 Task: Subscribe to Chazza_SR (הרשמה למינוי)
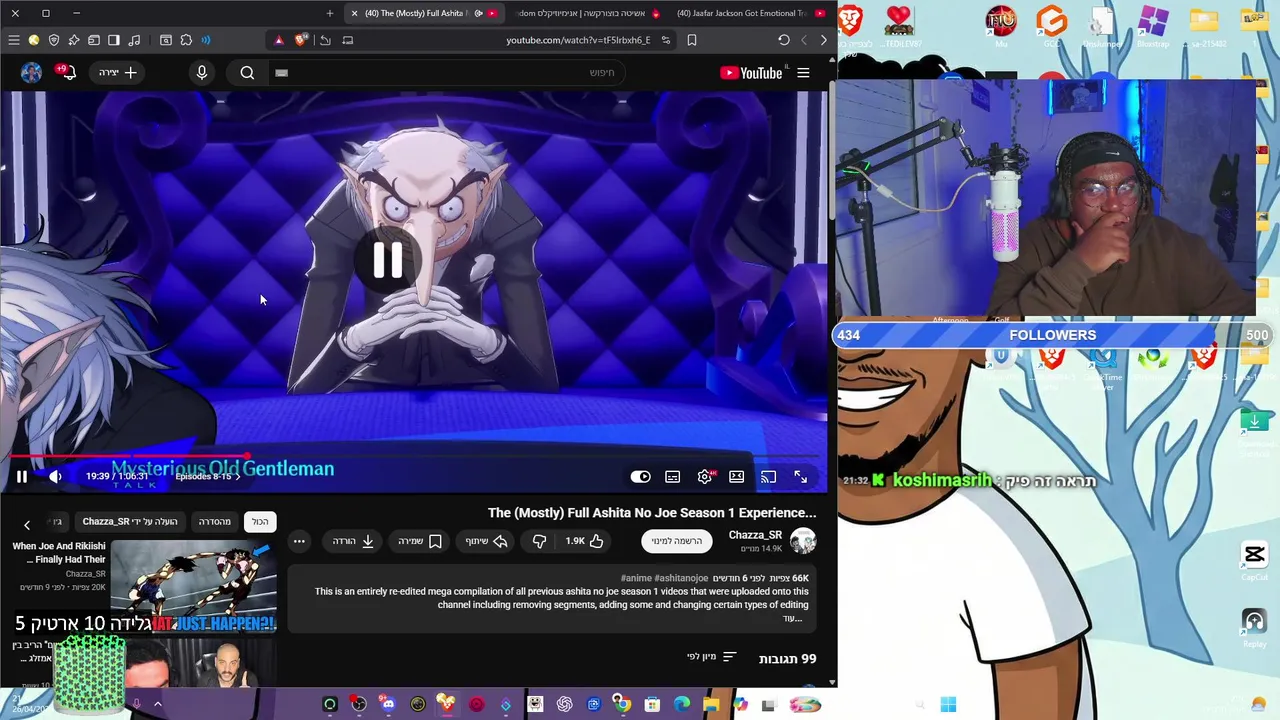(x=677, y=541)
